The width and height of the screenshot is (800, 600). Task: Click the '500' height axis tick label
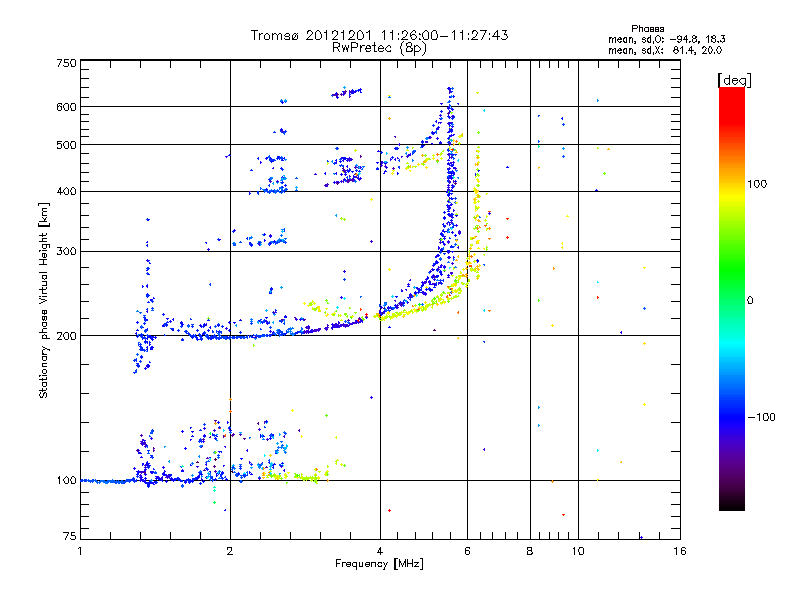click(67, 145)
